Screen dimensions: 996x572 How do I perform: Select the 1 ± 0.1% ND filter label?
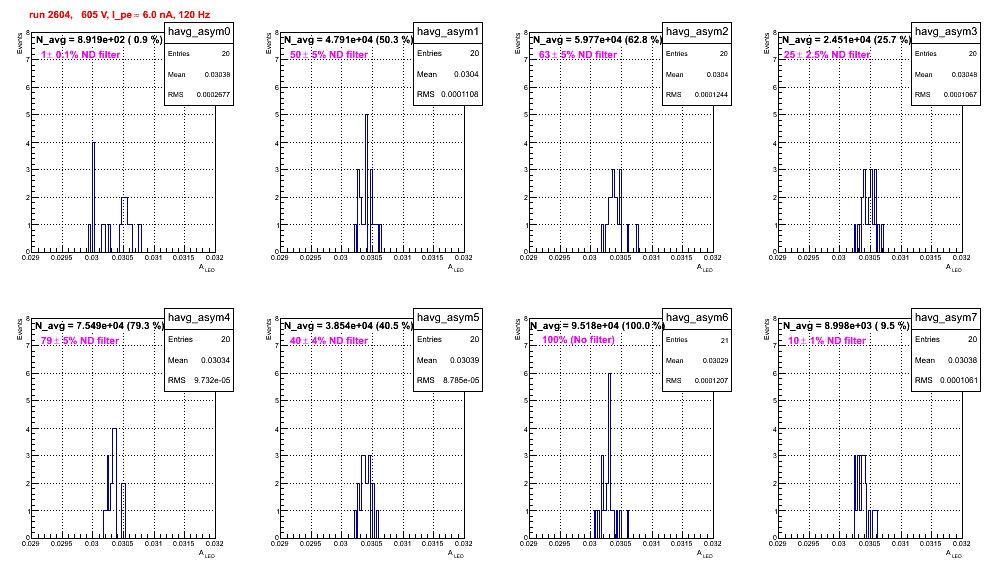click(x=81, y=55)
